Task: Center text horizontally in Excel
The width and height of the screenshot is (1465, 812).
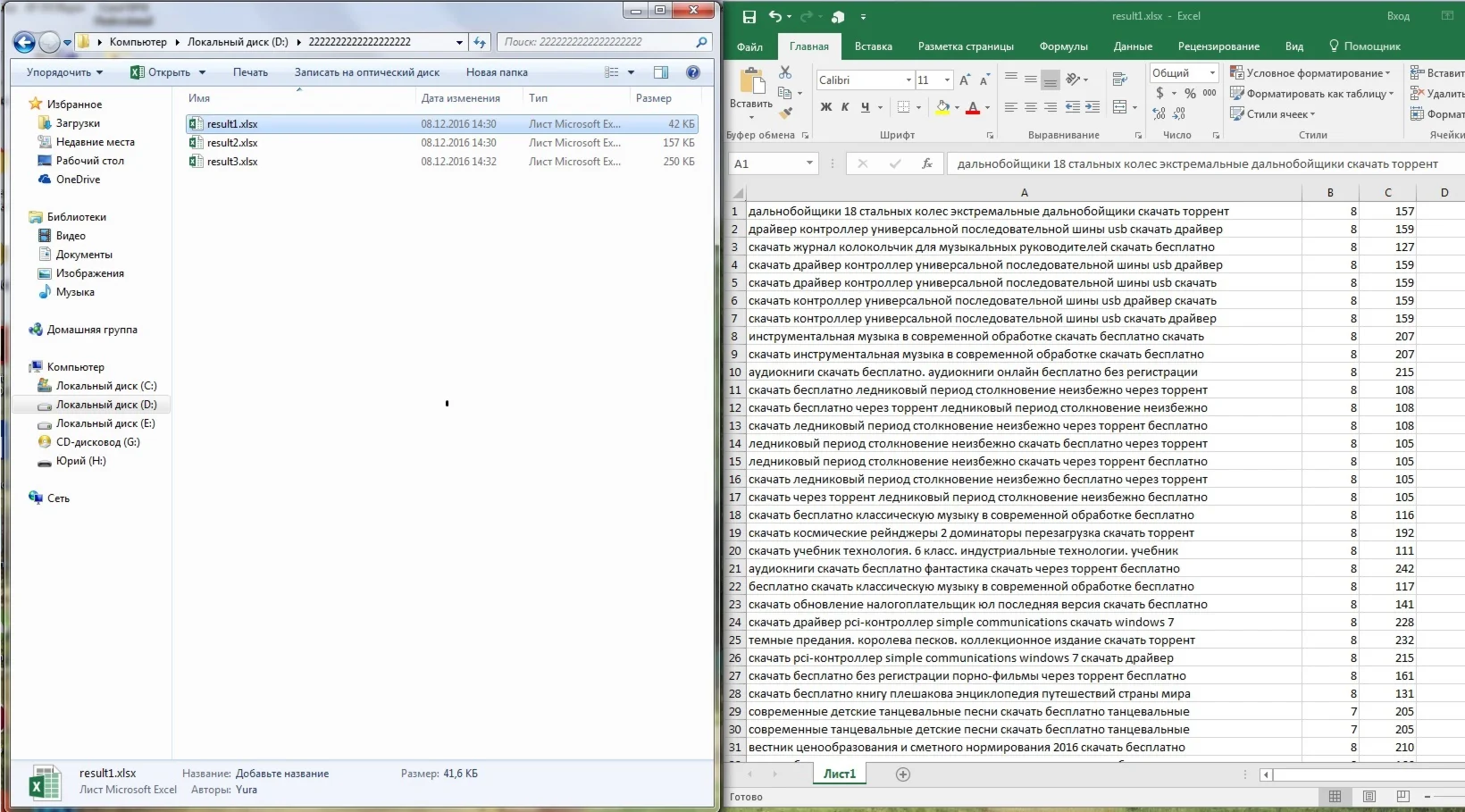Action: coord(1031,107)
